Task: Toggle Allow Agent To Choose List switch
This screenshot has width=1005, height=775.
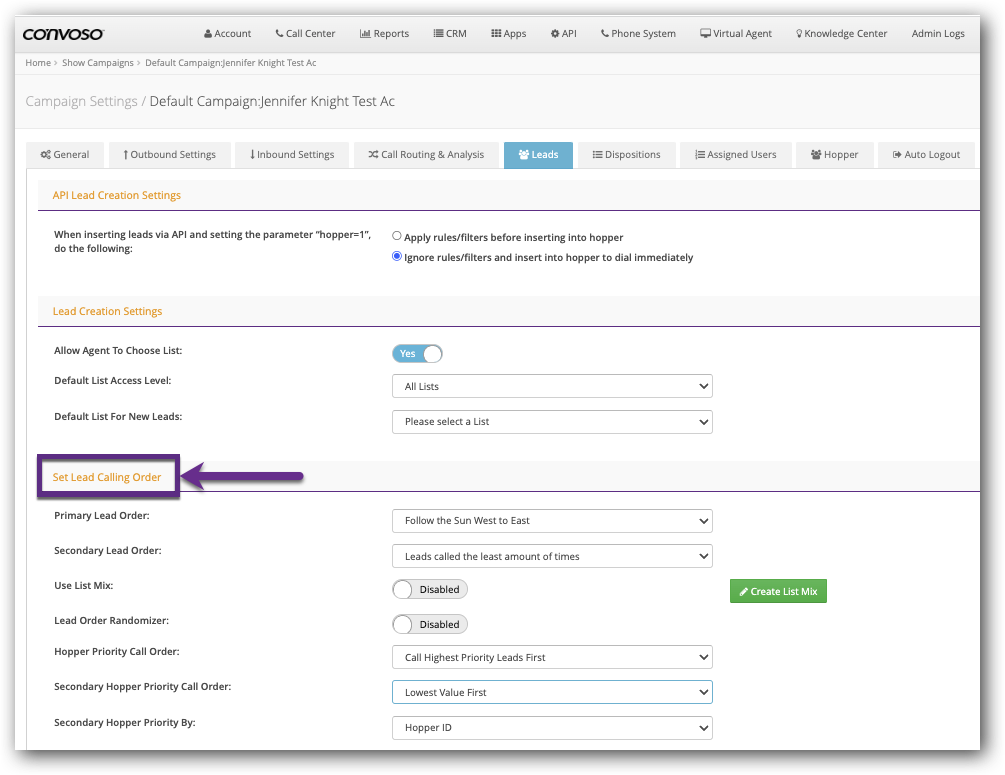Action: [x=417, y=353]
